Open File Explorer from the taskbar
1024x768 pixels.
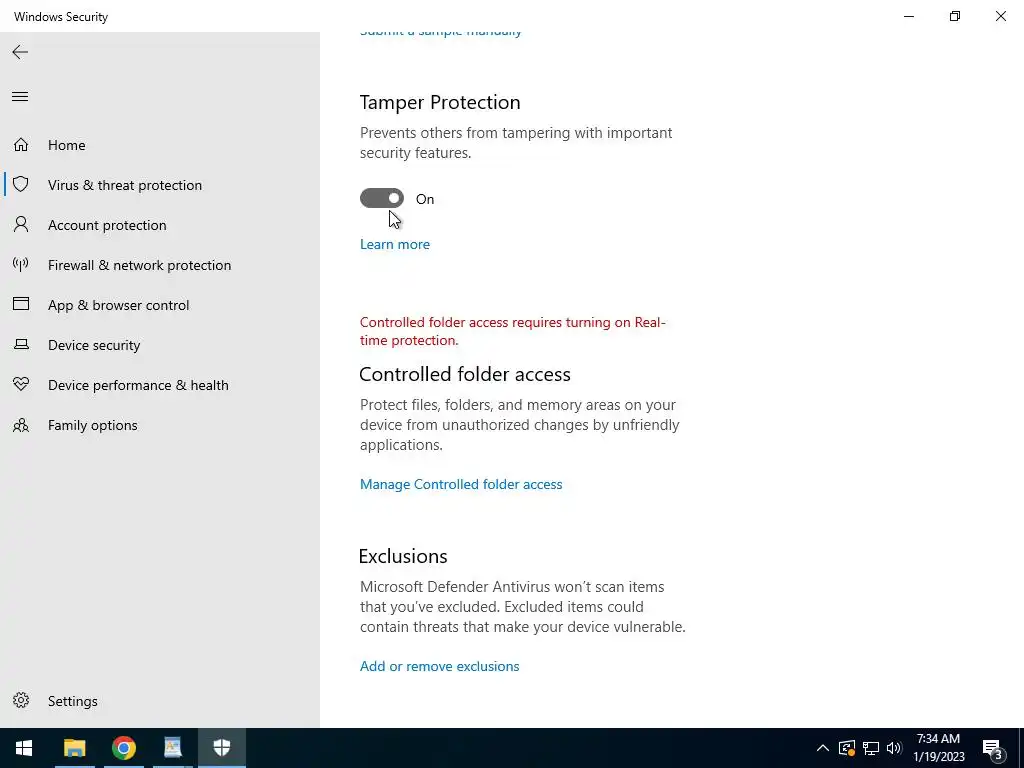click(74, 748)
